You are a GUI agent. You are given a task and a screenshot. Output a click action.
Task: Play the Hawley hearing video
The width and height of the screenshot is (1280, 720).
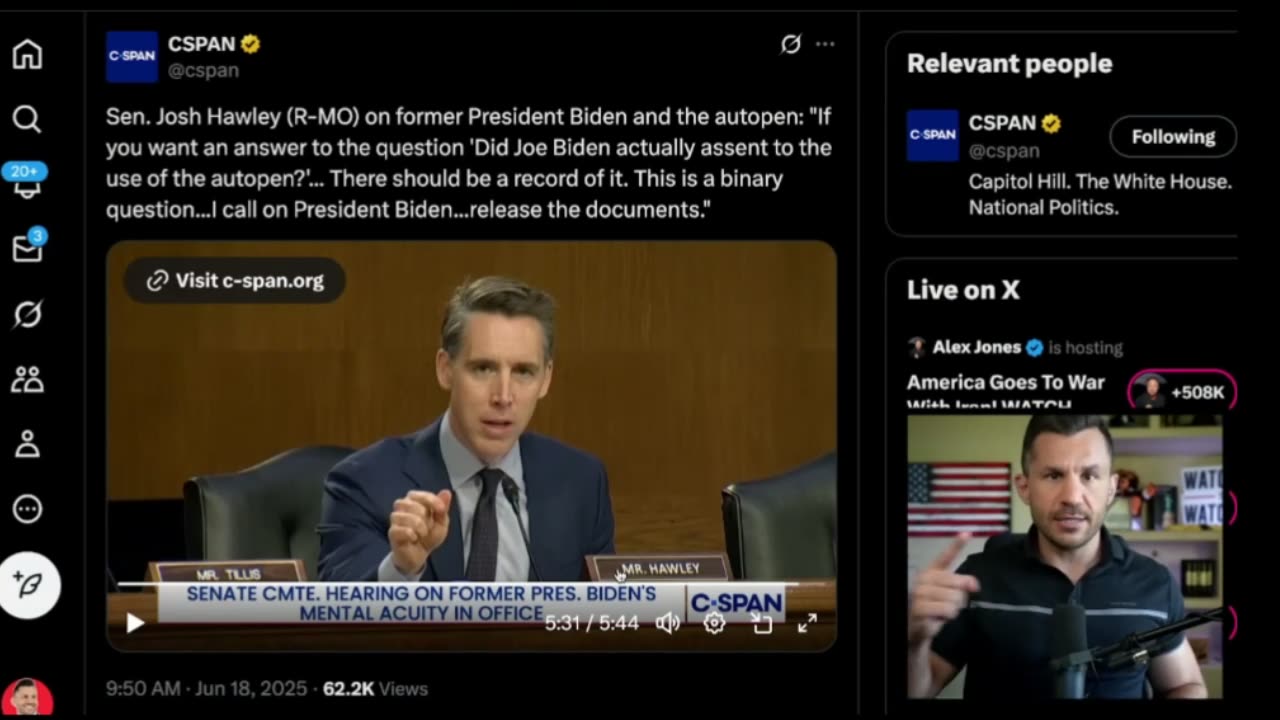pyautogui.click(x=135, y=623)
